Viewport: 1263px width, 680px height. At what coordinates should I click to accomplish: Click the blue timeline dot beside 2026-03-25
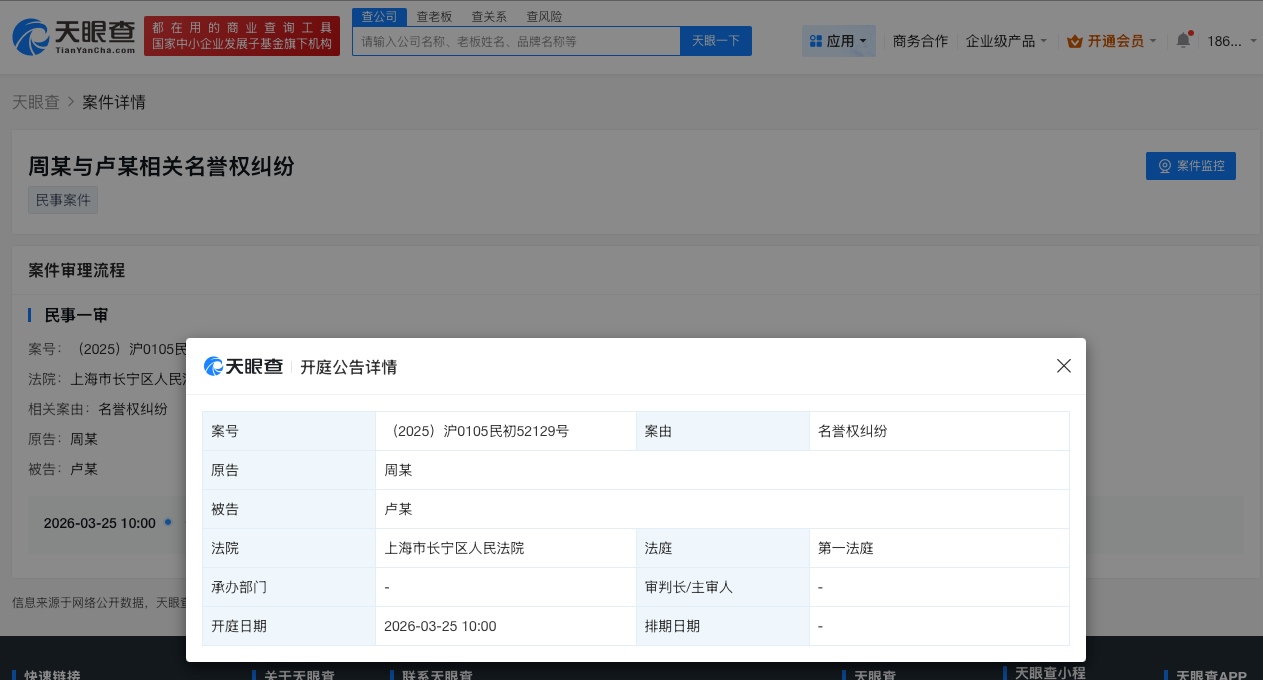point(168,522)
